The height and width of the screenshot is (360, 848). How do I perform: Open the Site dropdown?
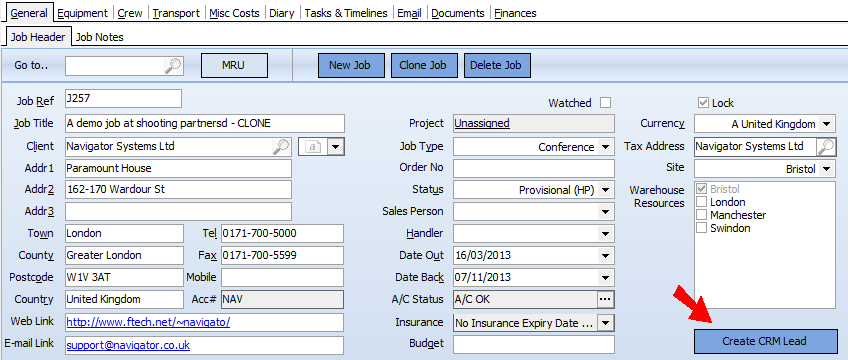[826, 169]
